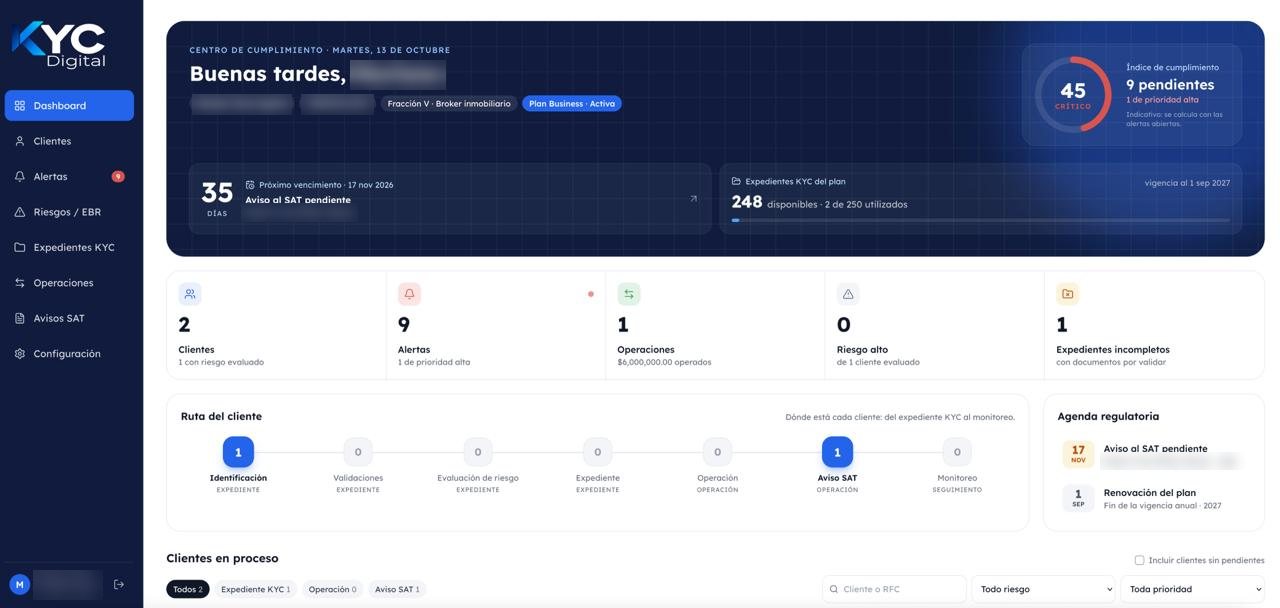Open the arrow on the próximo vencimiento card
This screenshot has height=608, width=1280.
tap(693, 198)
